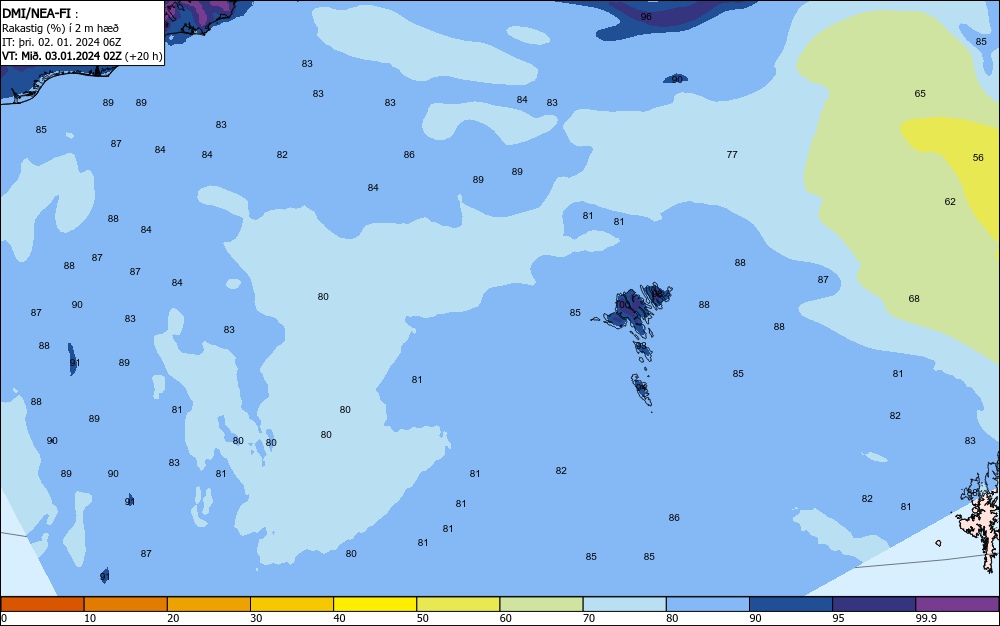Screen dimensions: 1000x626
Task: Click the 80–90 medium blue legend swatch
Action: tap(708, 604)
